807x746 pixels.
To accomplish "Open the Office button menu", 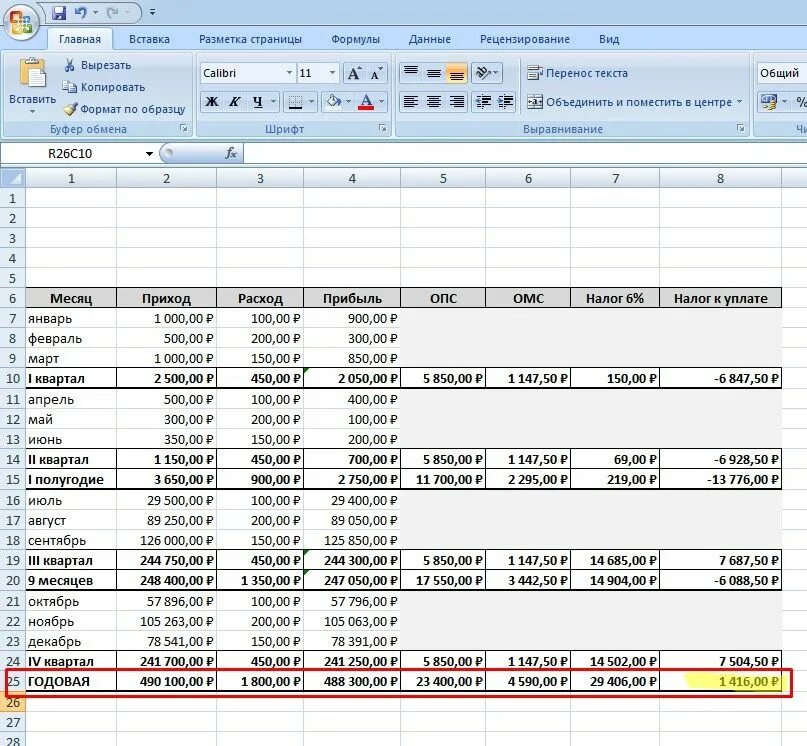I will pyautogui.click(x=21, y=22).
